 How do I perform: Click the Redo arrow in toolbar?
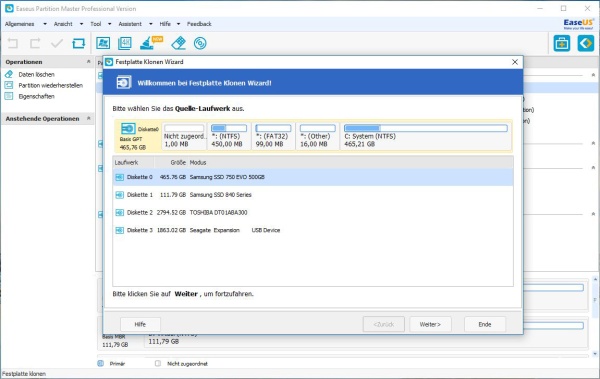coord(35,43)
